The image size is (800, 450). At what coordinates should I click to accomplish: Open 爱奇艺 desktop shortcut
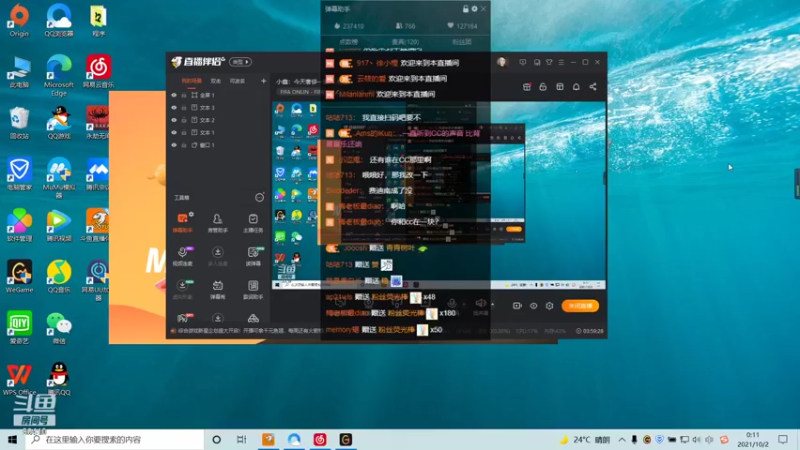click(x=19, y=327)
